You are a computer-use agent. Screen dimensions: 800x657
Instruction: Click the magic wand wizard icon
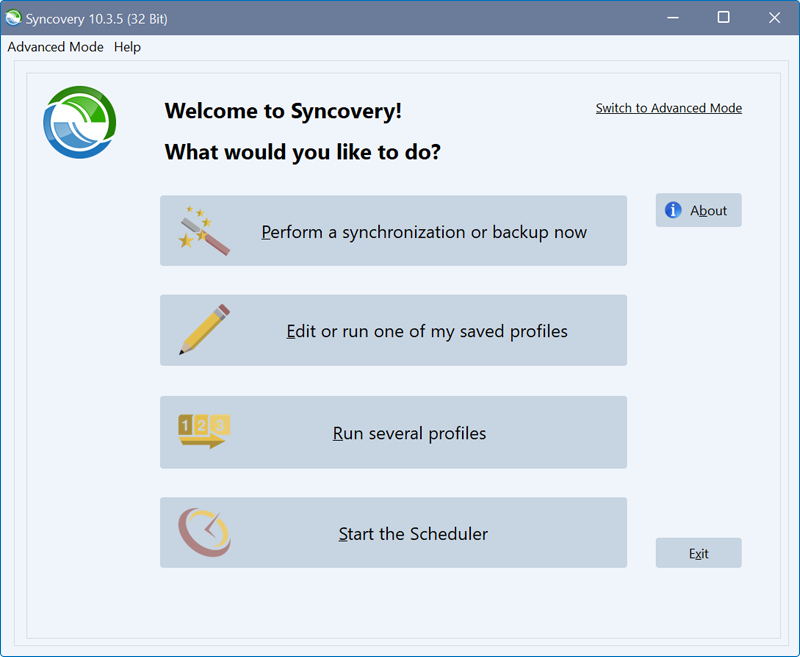pyautogui.click(x=204, y=231)
